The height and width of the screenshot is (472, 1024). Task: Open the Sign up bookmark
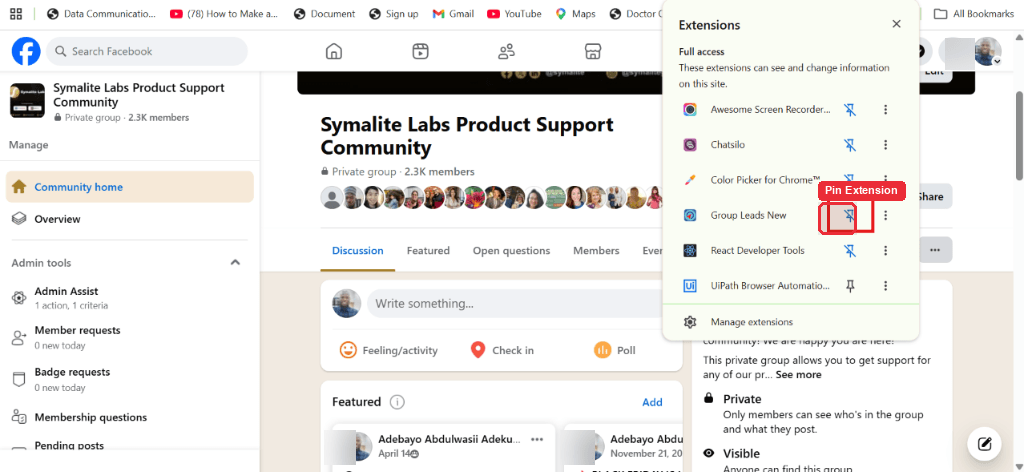pos(393,14)
